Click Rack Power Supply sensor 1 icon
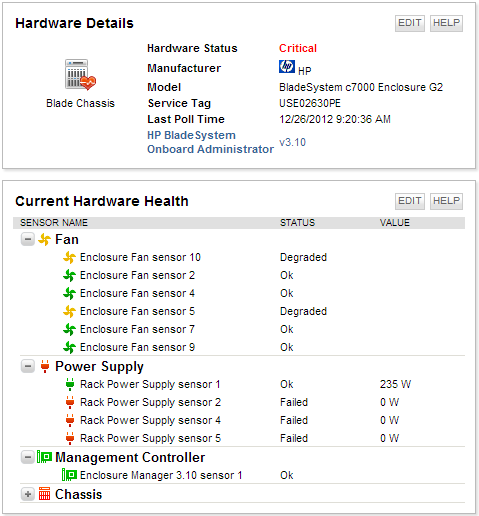Image resolution: width=479 pixels, height=516 pixels. click(70, 384)
